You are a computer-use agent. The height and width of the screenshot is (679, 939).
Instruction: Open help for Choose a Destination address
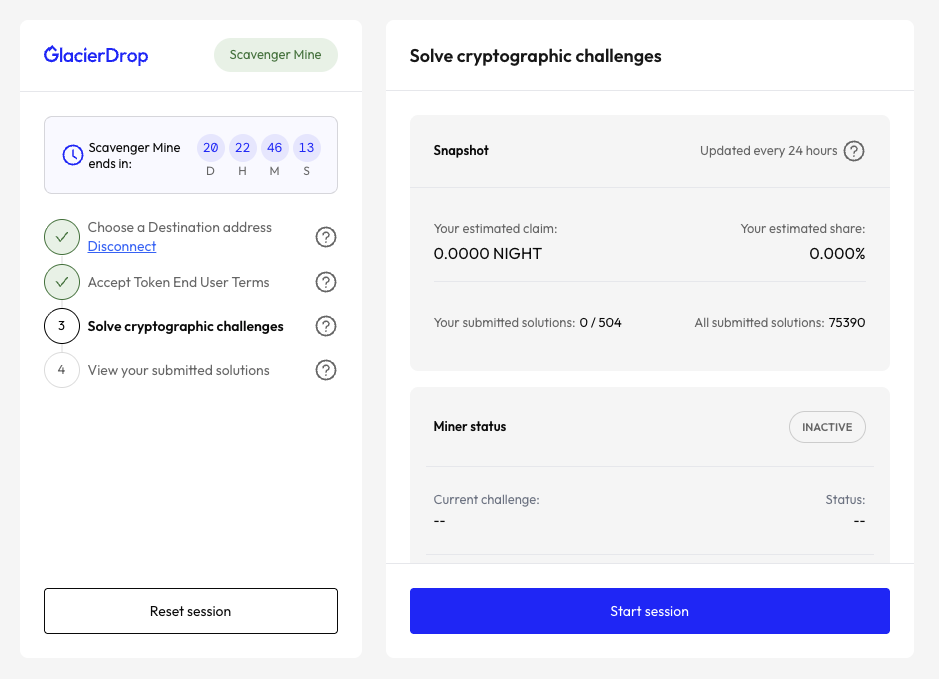click(325, 237)
